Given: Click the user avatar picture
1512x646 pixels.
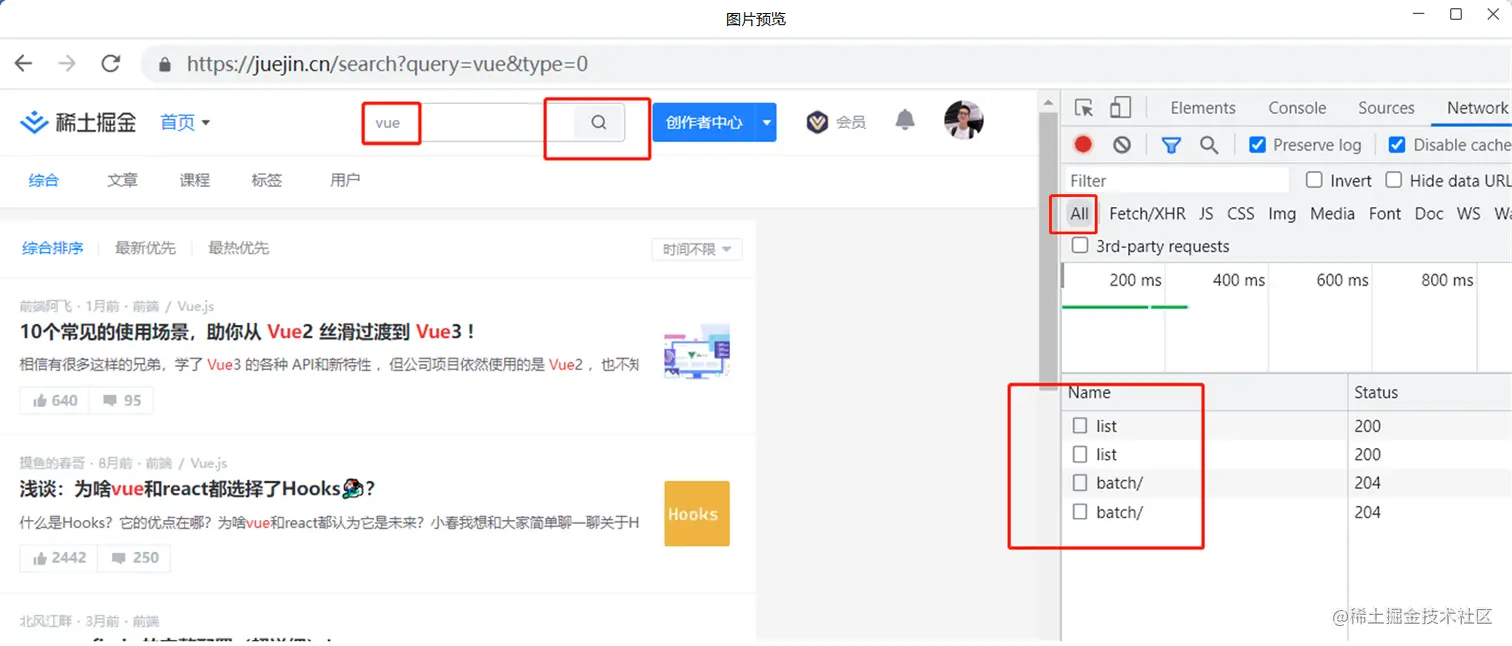Looking at the screenshot, I should [x=964, y=121].
